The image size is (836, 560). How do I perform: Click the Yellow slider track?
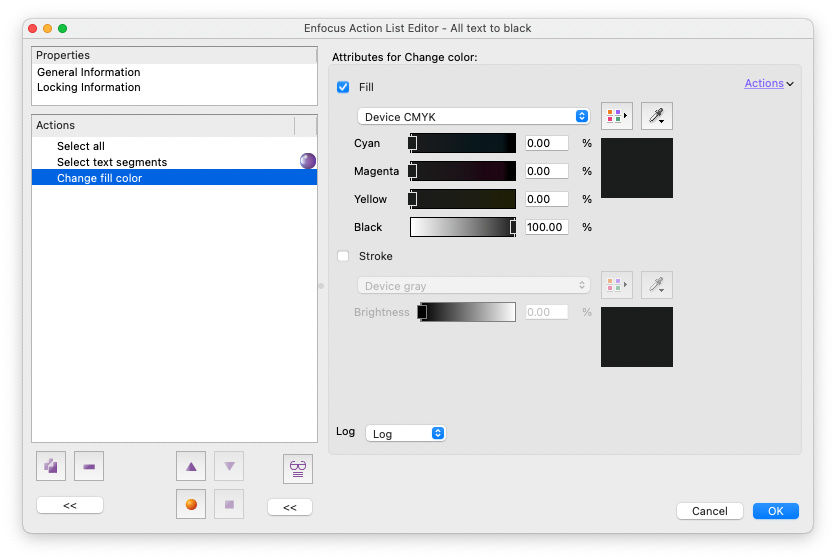click(463, 199)
